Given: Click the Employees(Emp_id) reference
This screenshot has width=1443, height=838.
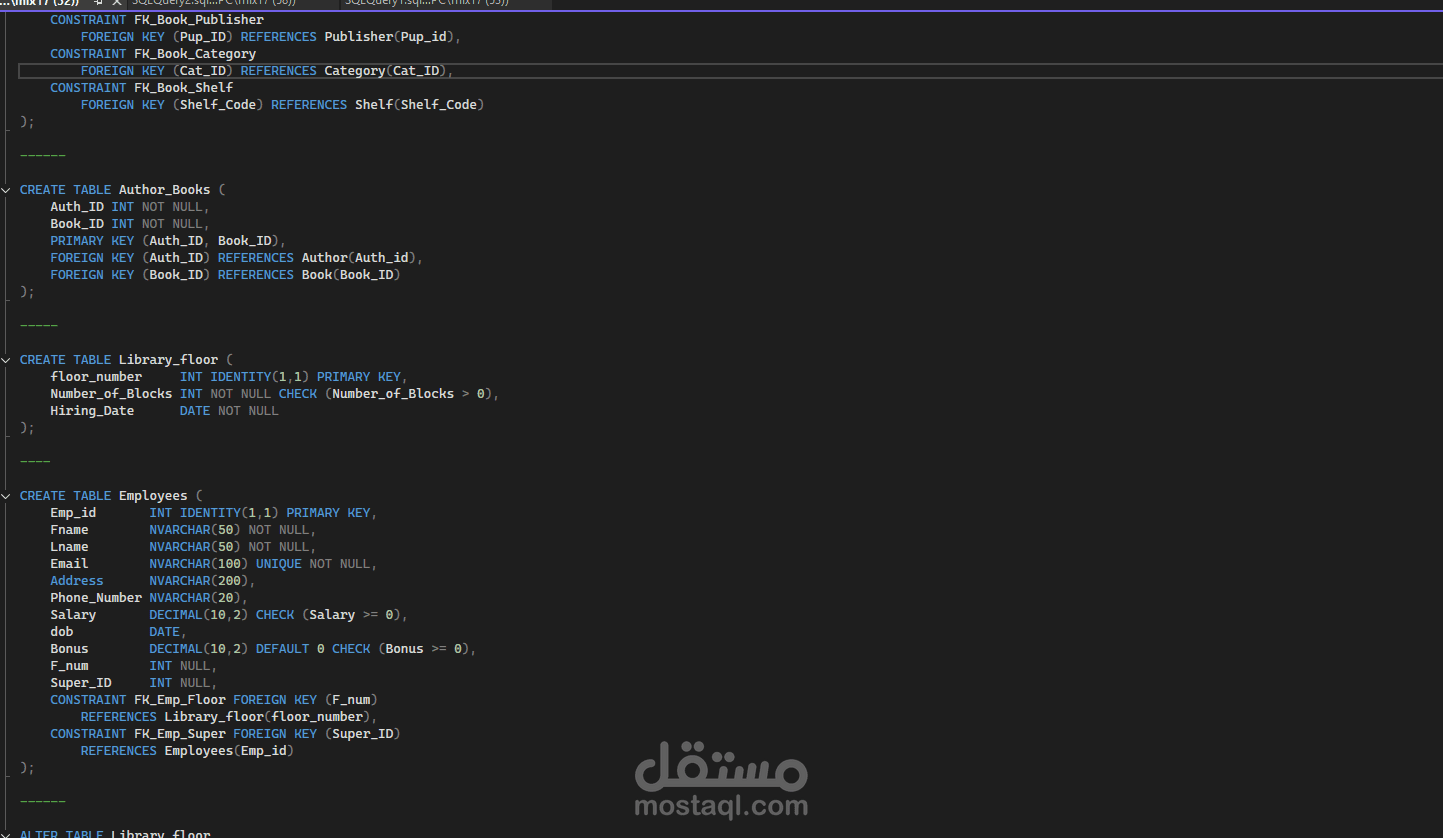Looking at the screenshot, I should tap(229, 751).
